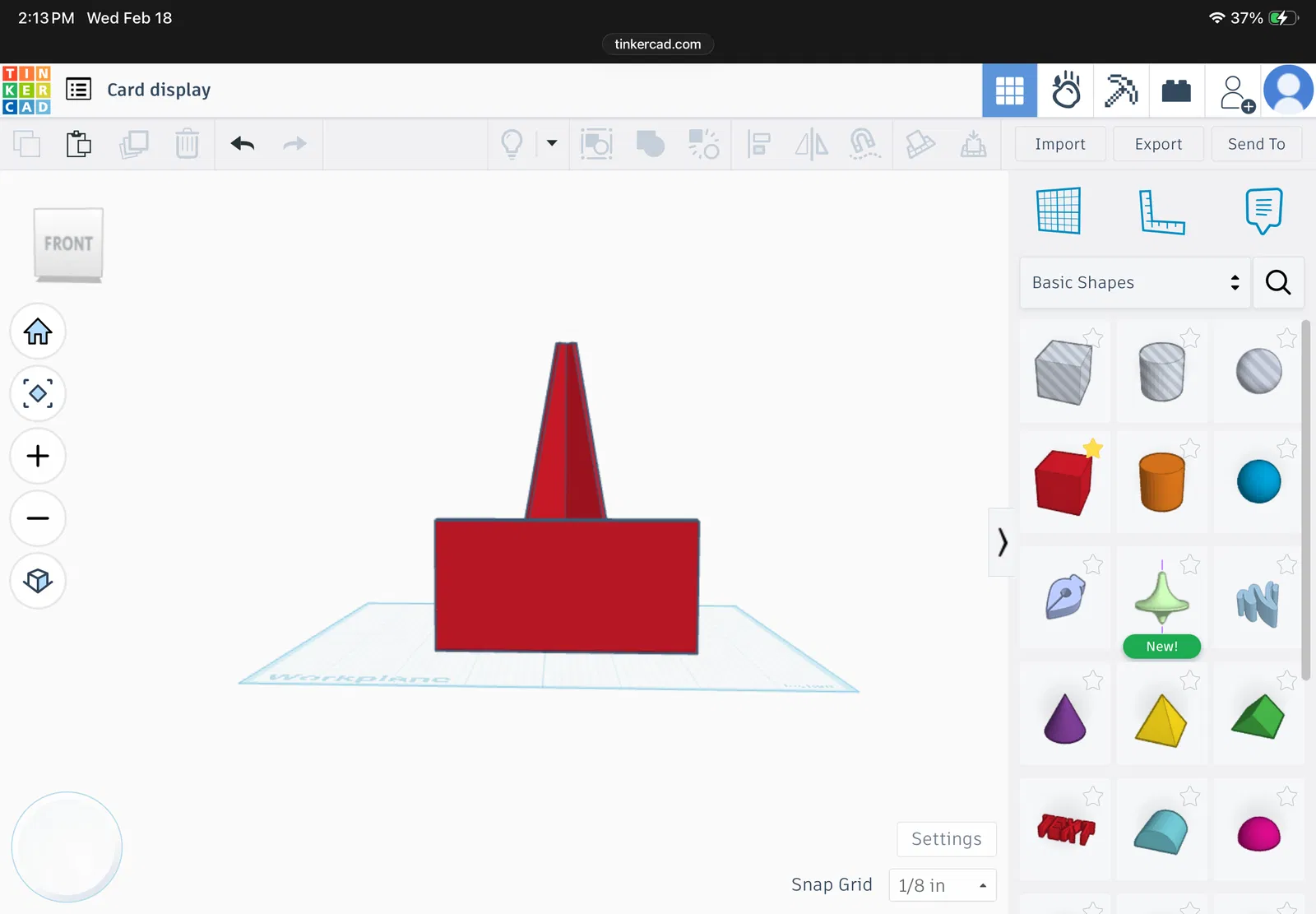Click the Ungroup shapes icon
This screenshot has height=914, width=1316.
click(x=704, y=144)
